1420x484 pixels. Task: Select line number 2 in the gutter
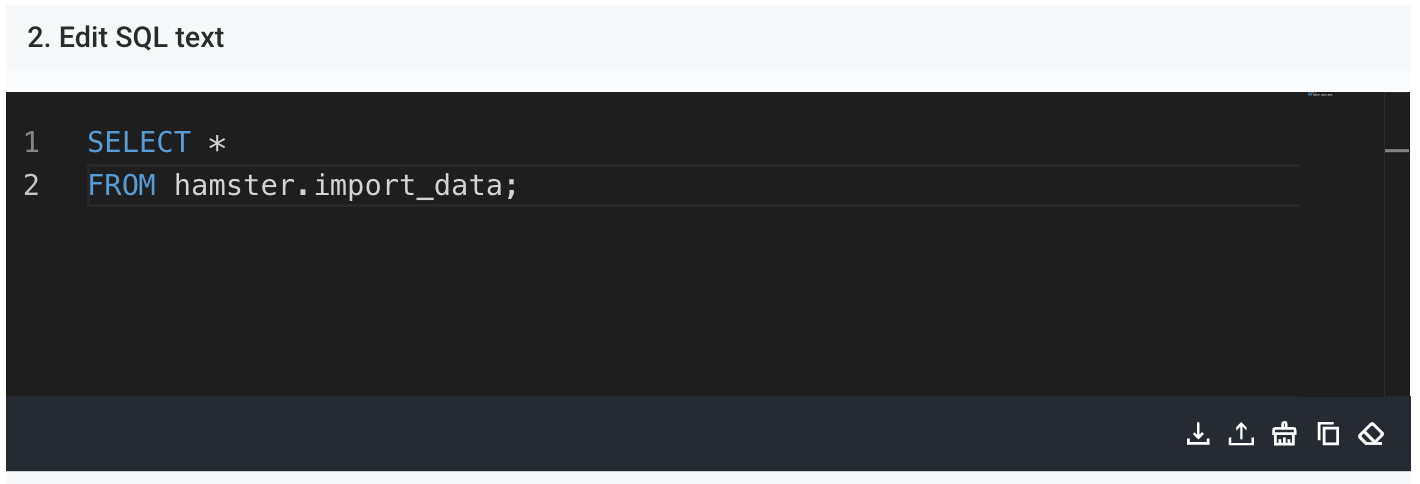[x=31, y=185]
